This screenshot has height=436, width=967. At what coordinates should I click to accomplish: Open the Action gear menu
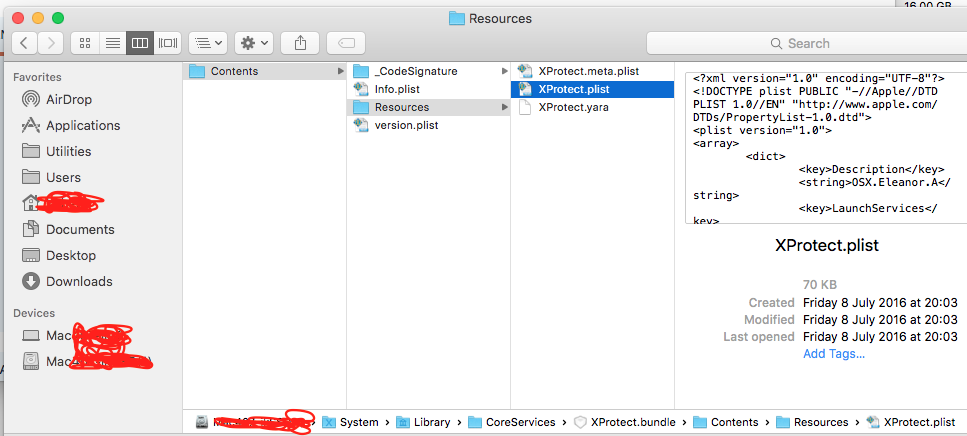tap(254, 43)
